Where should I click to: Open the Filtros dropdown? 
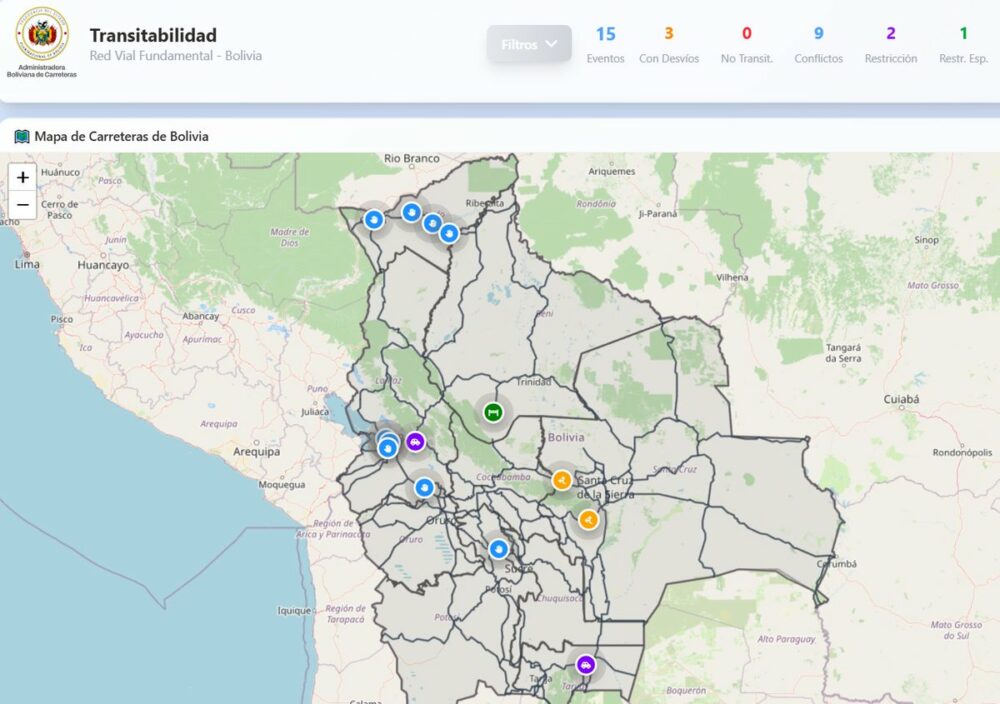529,44
